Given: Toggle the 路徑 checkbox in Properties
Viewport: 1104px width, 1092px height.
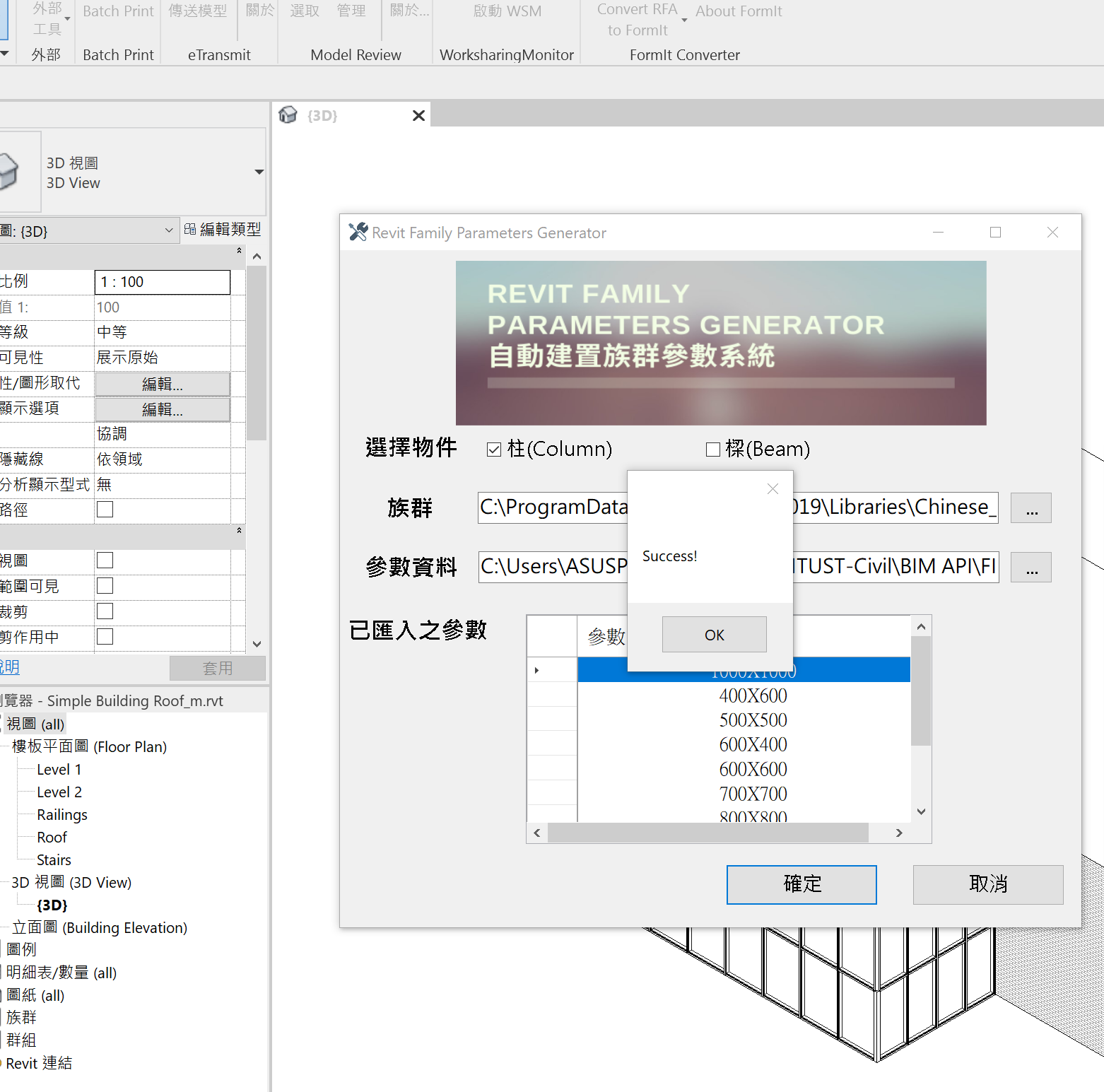Looking at the screenshot, I should (105, 510).
